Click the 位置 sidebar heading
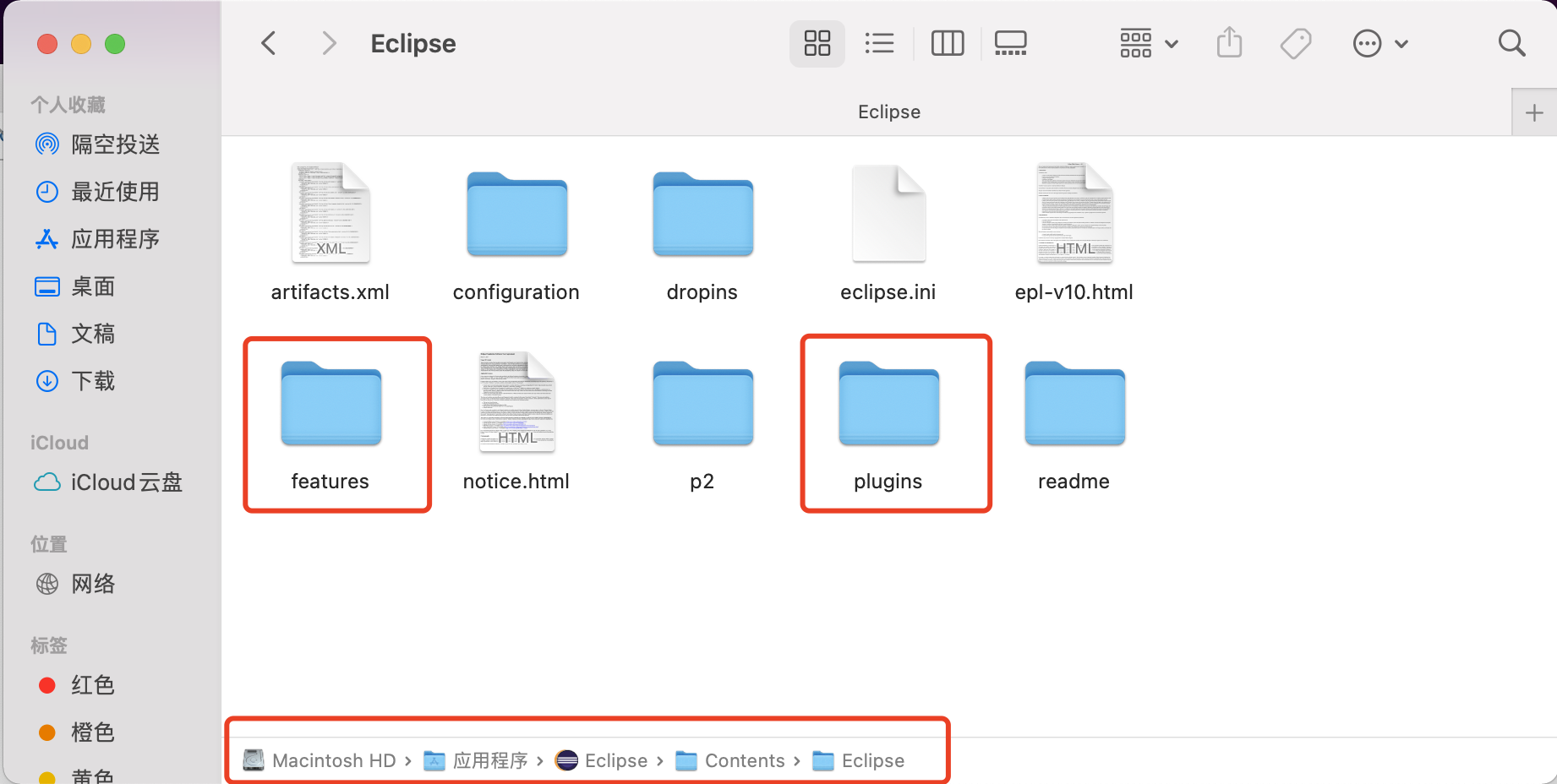 pyautogui.click(x=49, y=544)
